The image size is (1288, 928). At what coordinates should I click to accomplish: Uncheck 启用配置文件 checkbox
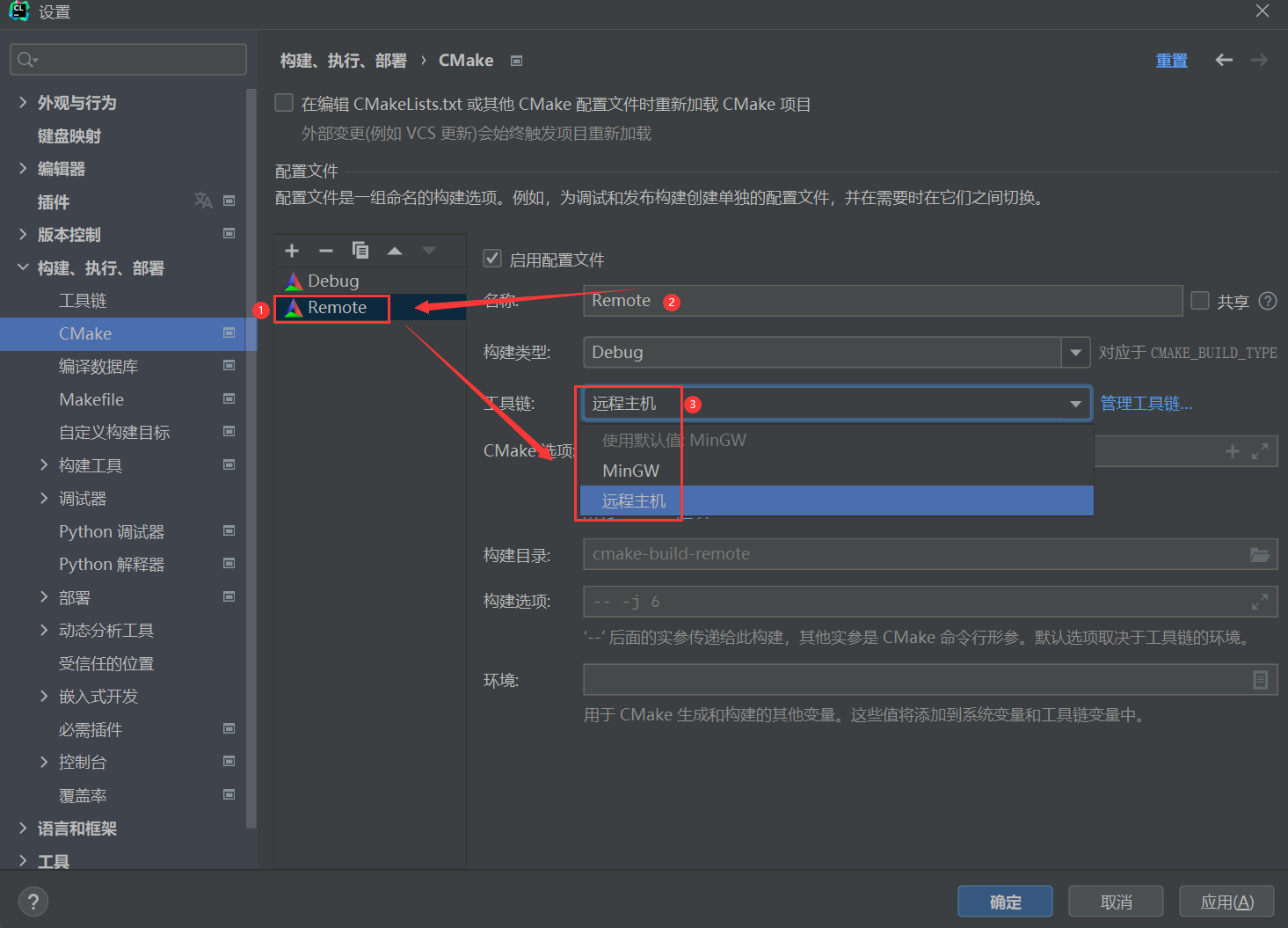click(x=492, y=259)
